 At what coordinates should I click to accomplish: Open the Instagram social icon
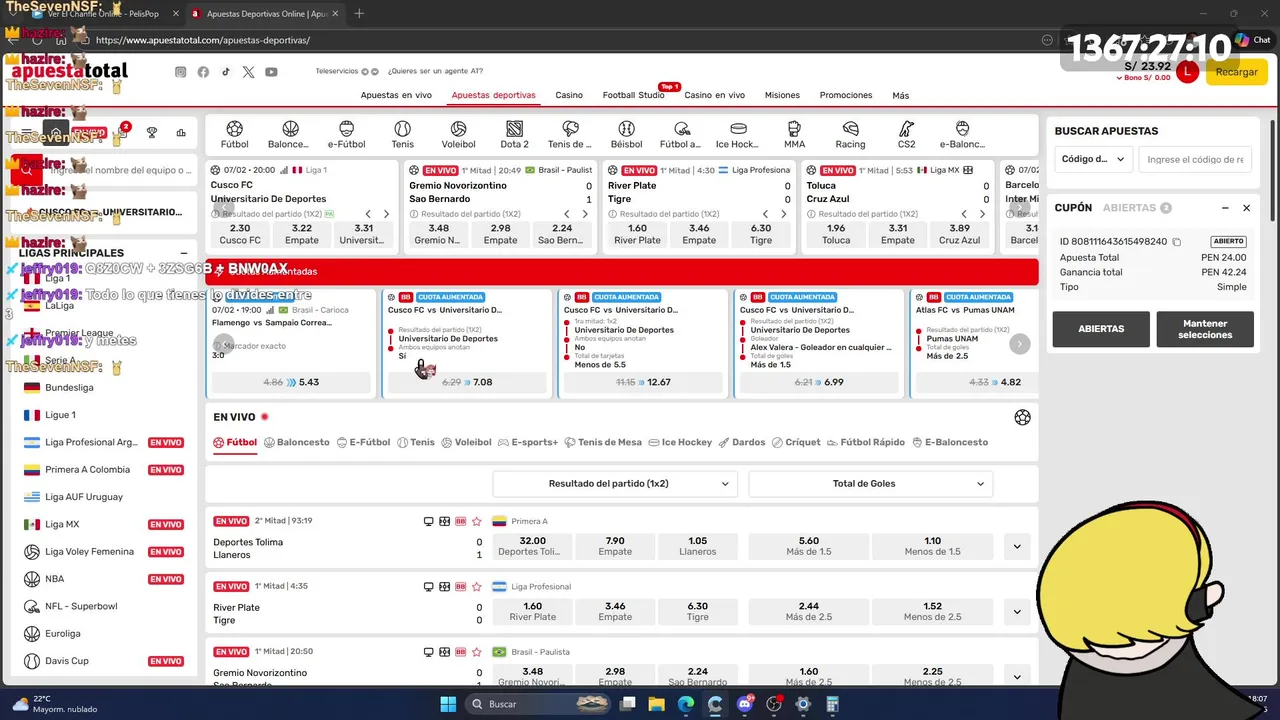pos(181,72)
